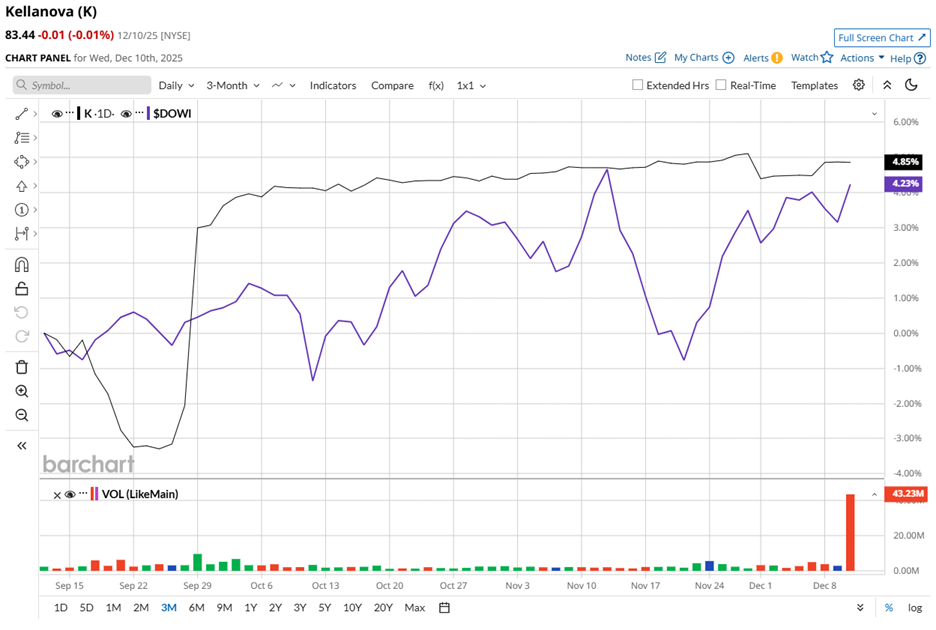Enable the Real-Time checkbox
This screenshot has height=630, width=936.
coord(721,85)
